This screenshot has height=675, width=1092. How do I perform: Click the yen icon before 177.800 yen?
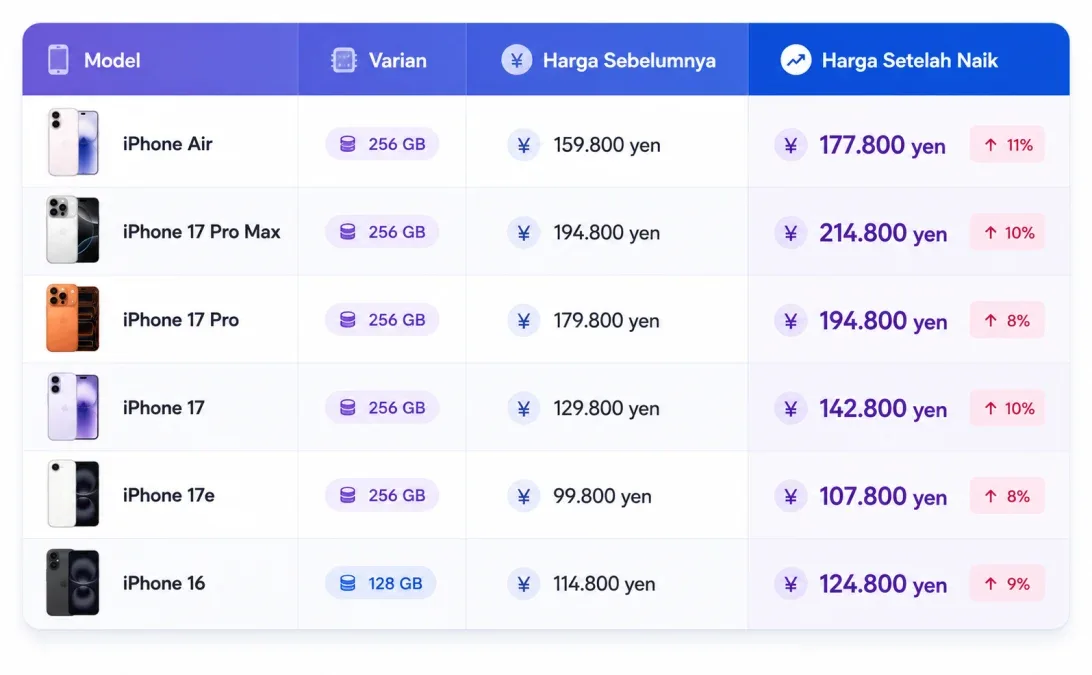[x=790, y=145]
